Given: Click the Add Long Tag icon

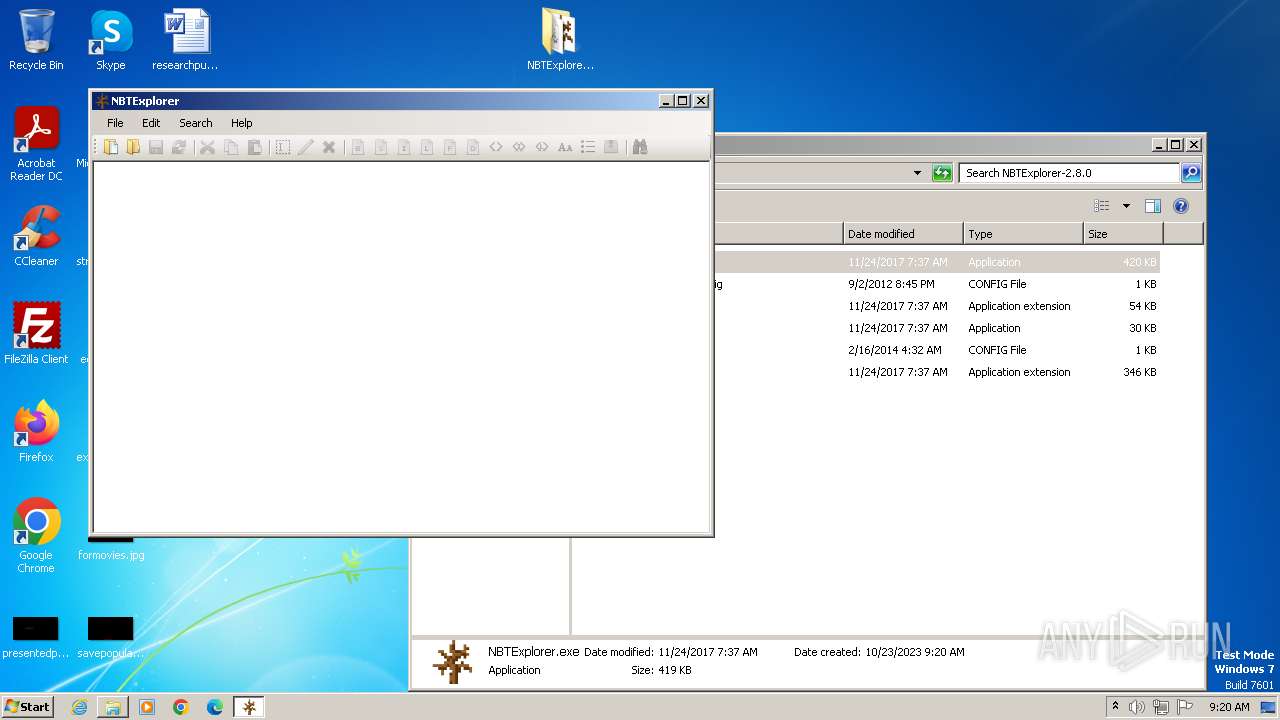Looking at the screenshot, I should pos(426,147).
